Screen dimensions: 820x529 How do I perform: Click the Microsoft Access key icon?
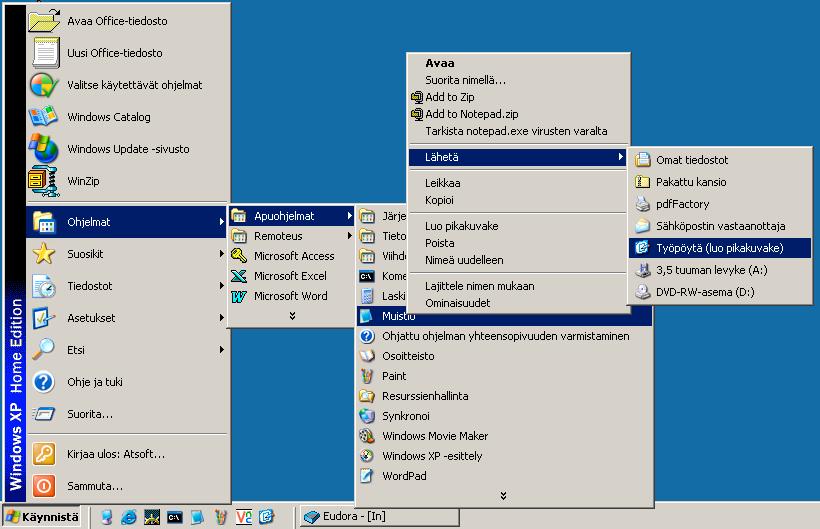pyautogui.click(x=239, y=256)
